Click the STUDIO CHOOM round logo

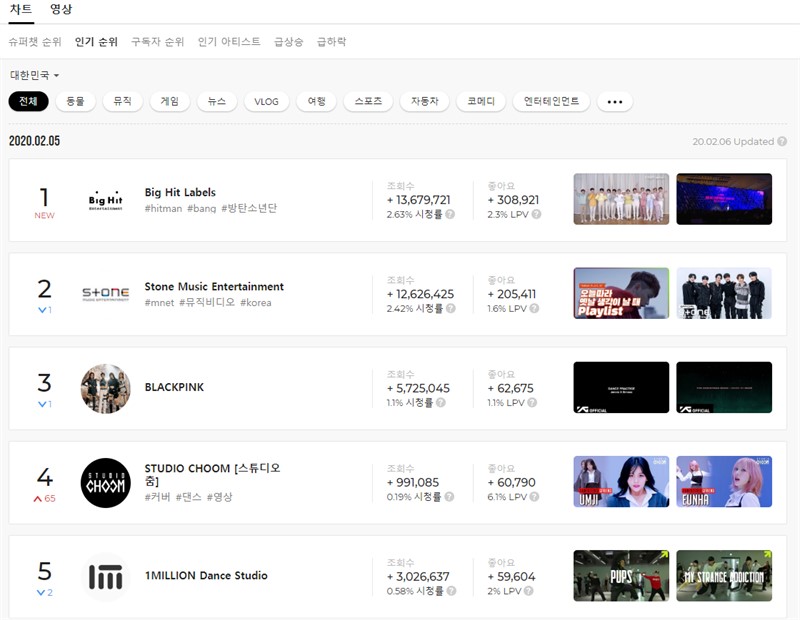(105, 482)
